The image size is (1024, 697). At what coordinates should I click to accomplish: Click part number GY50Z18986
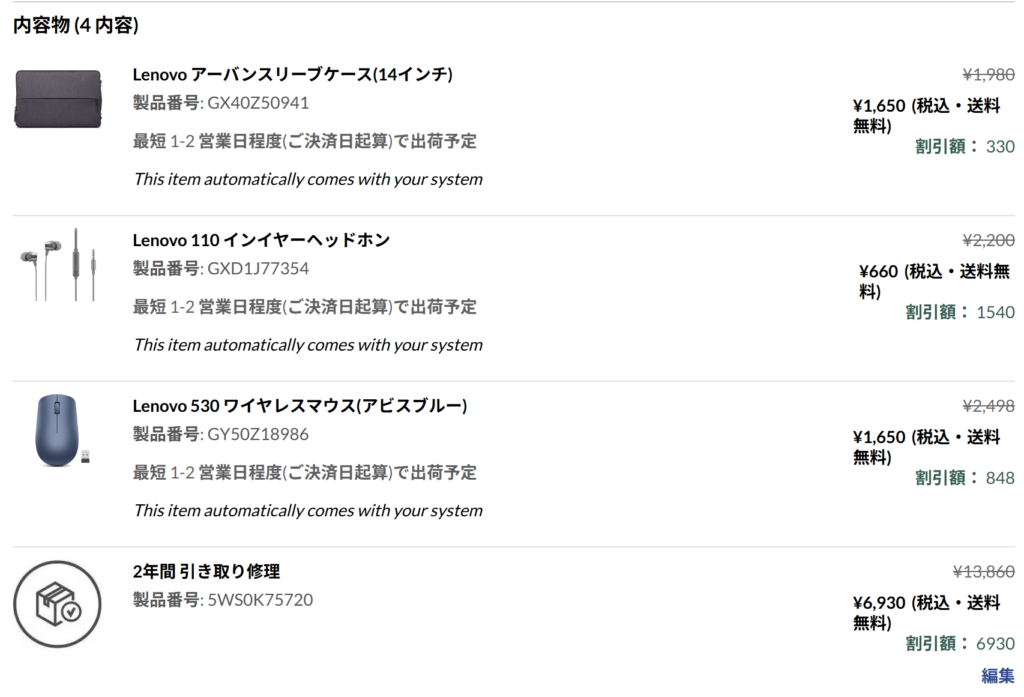click(258, 434)
